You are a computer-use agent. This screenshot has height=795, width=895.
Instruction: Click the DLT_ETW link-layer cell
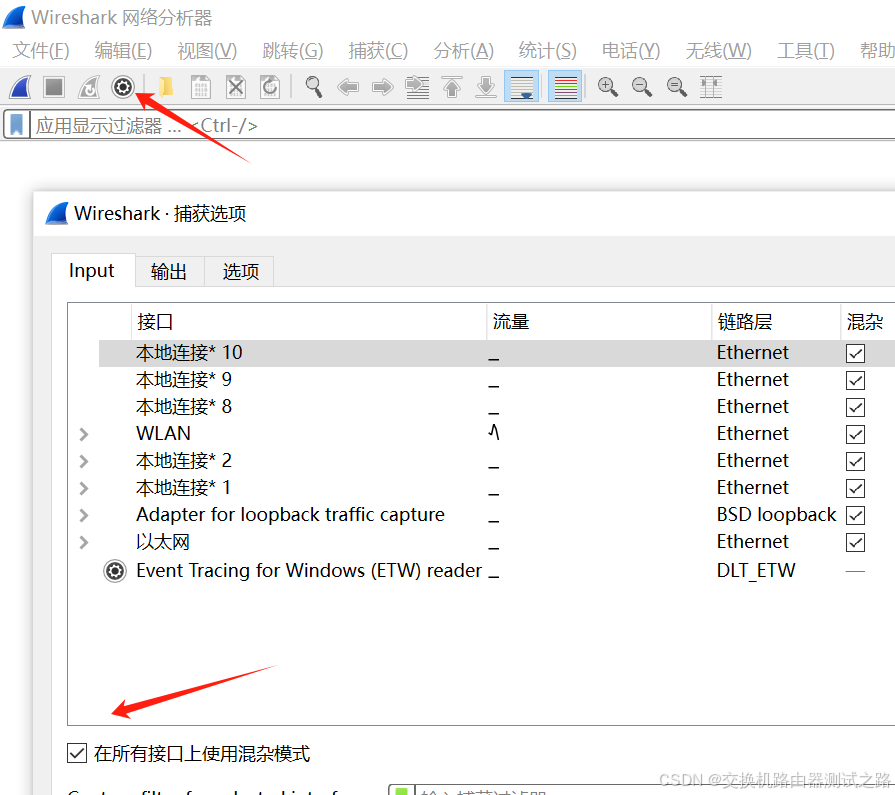point(756,571)
